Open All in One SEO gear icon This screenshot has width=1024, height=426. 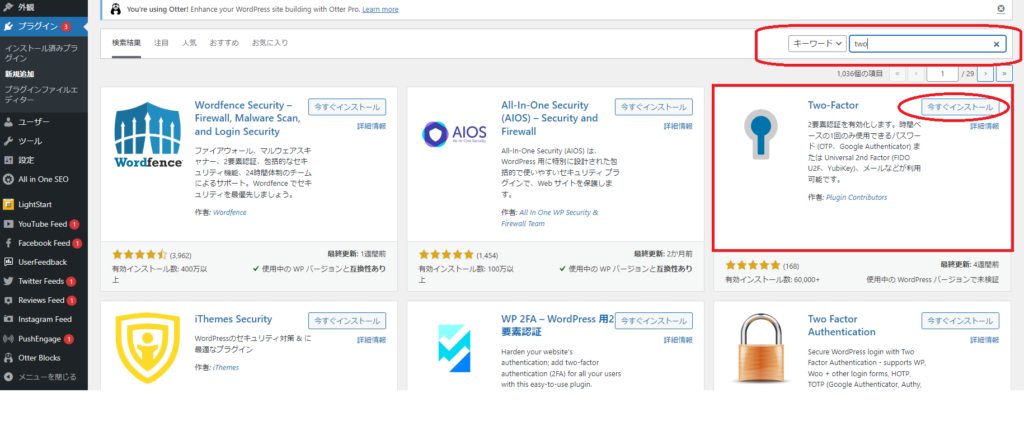point(8,179)
